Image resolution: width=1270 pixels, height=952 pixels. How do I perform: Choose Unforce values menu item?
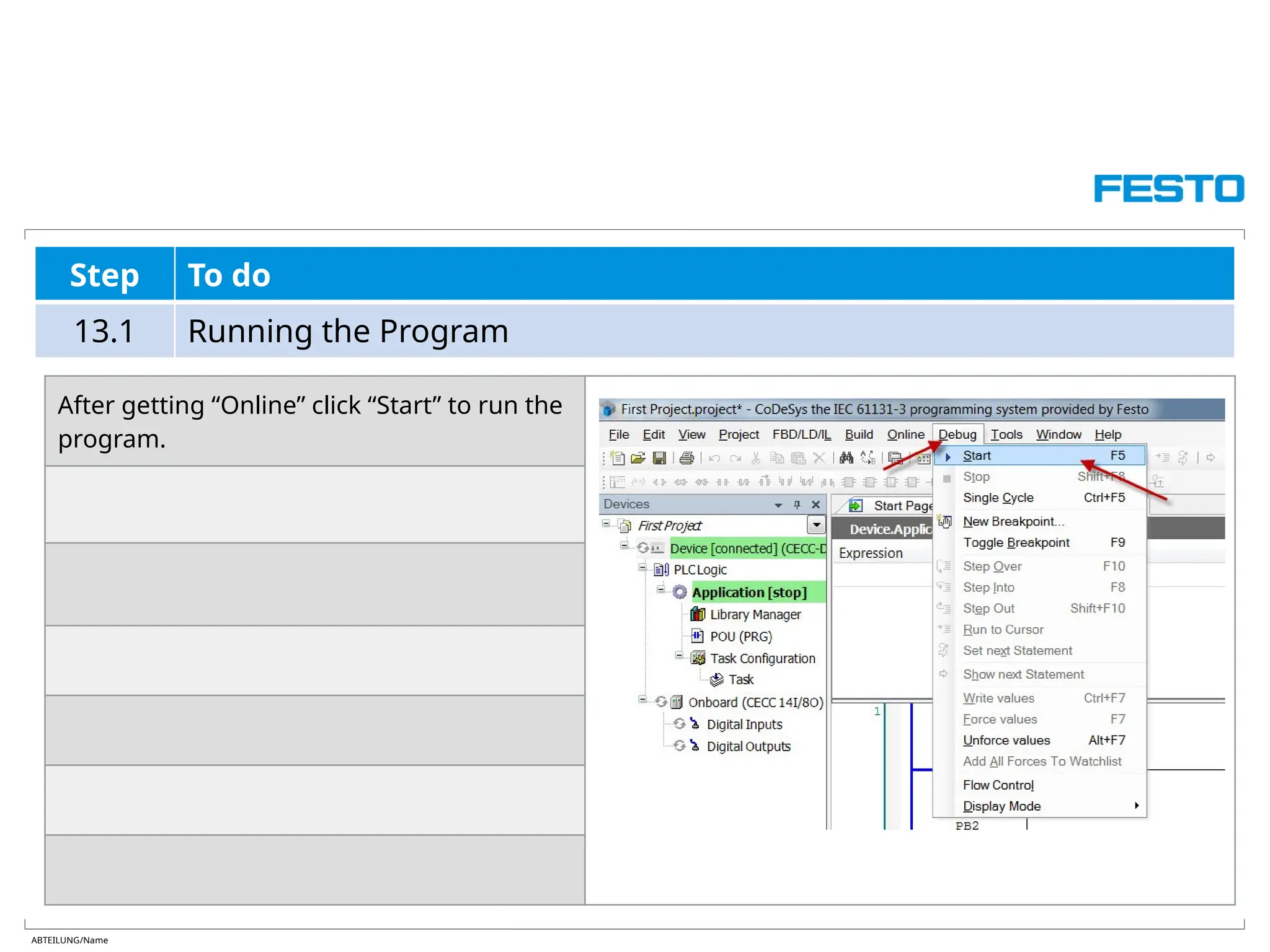[1039, 740]
